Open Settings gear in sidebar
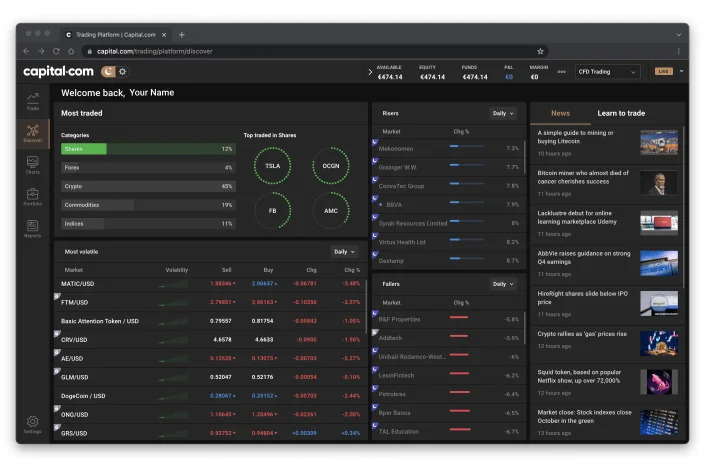The image size is (705, 475). tap(33, 424)
